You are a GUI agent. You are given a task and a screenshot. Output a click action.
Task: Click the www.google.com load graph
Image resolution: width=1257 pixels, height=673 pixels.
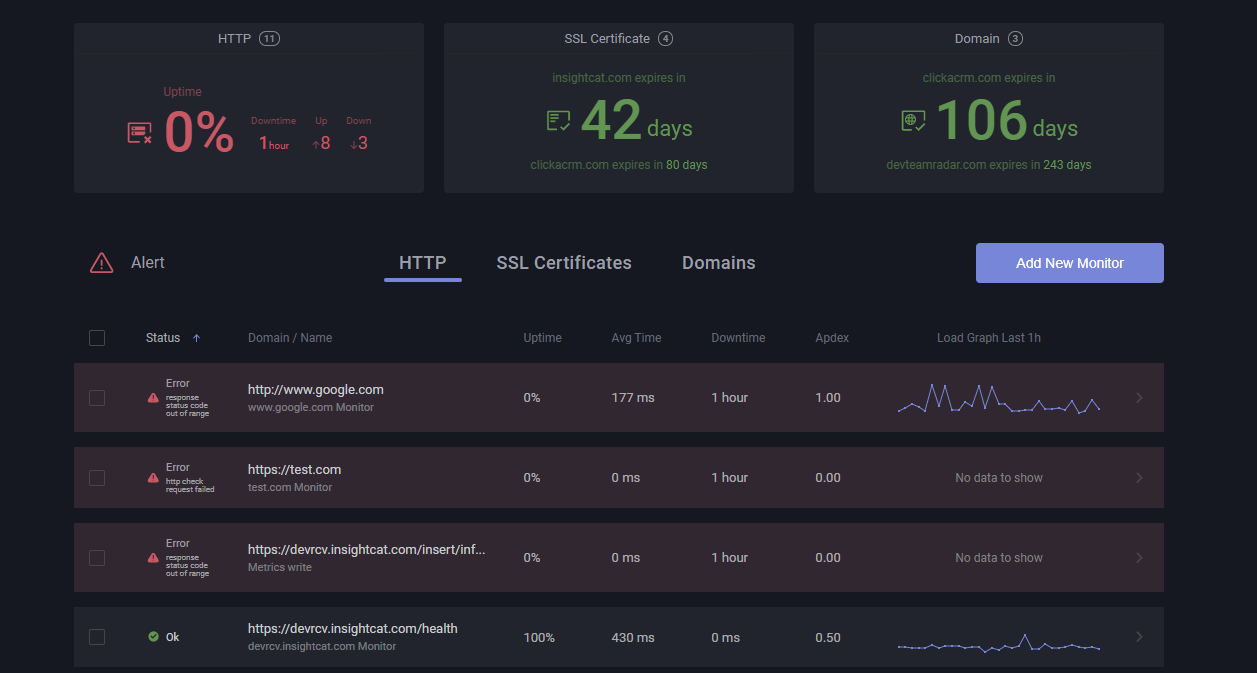pyautogui.click(x=998, y=398)
